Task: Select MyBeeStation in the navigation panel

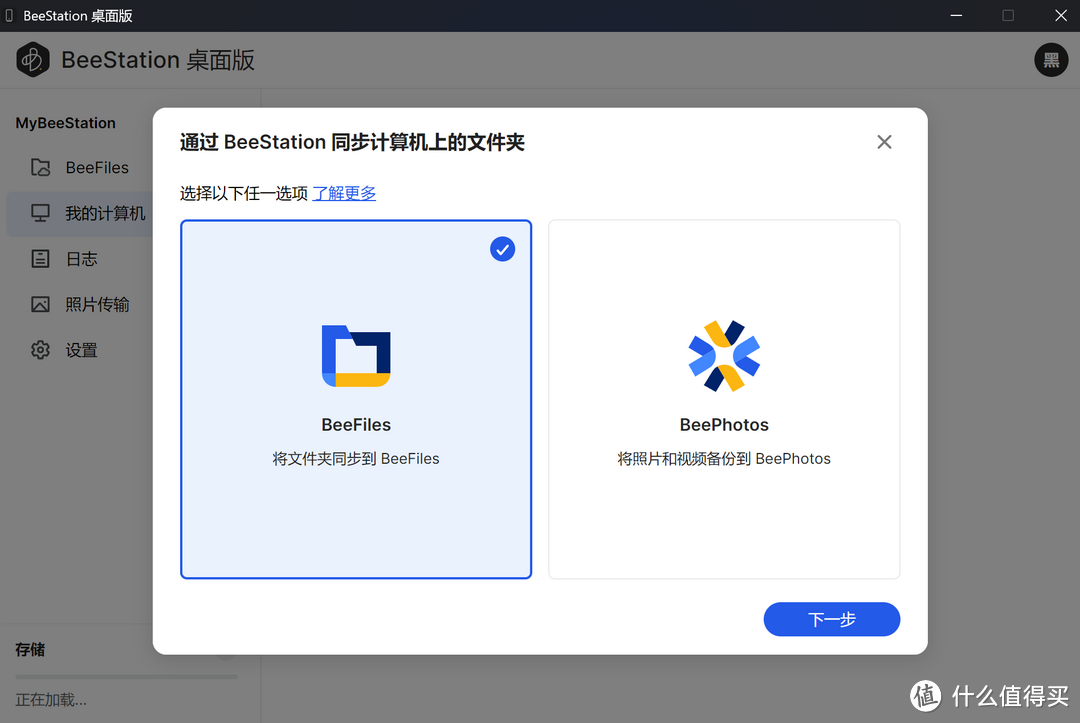Action: pos(64,122)
